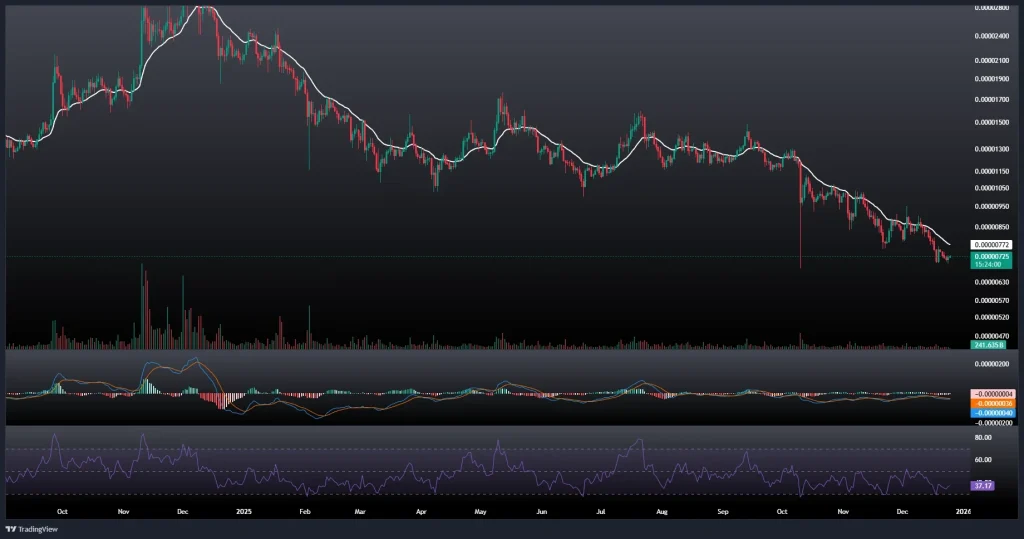Click the 0.00001500 level on price scale
Screen dimensions: 1024x539
pos(993,123)
